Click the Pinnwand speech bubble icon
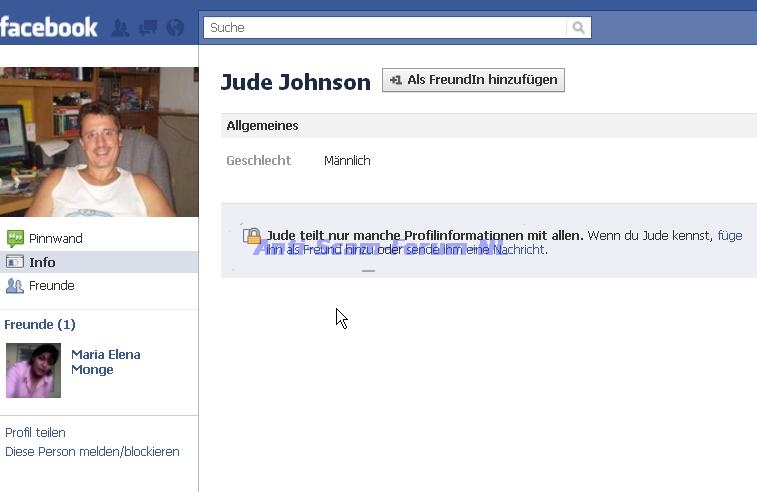 [x=15, y=239]
